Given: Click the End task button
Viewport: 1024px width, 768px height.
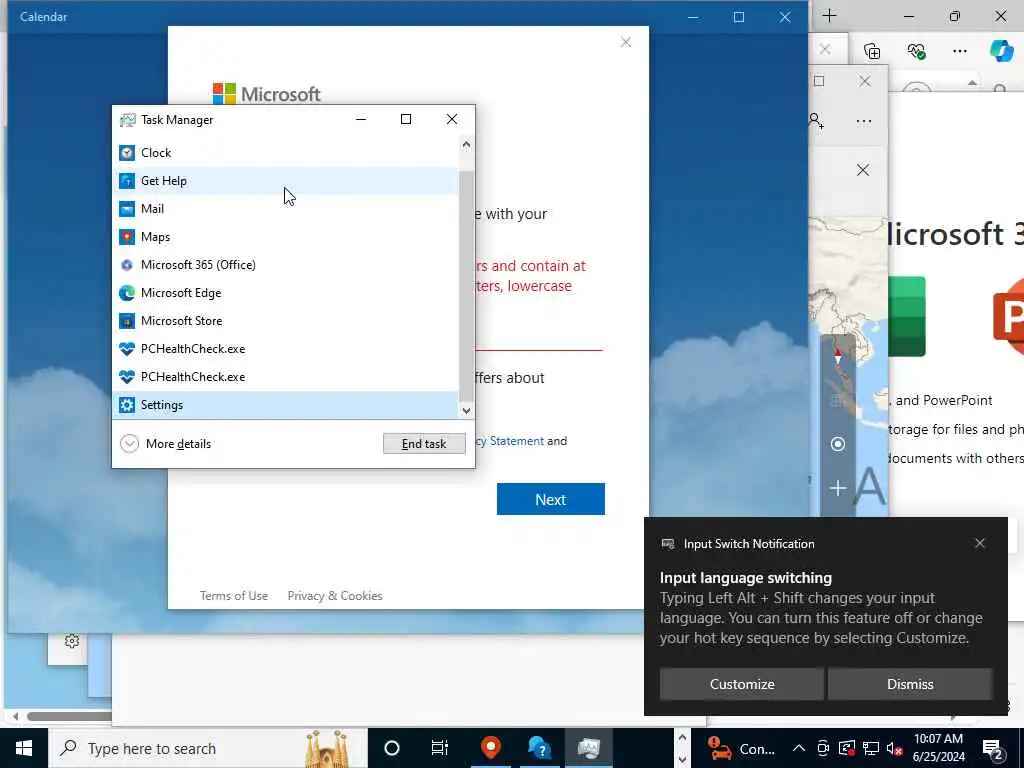Looking at the screenshot, I should (424, 444).
